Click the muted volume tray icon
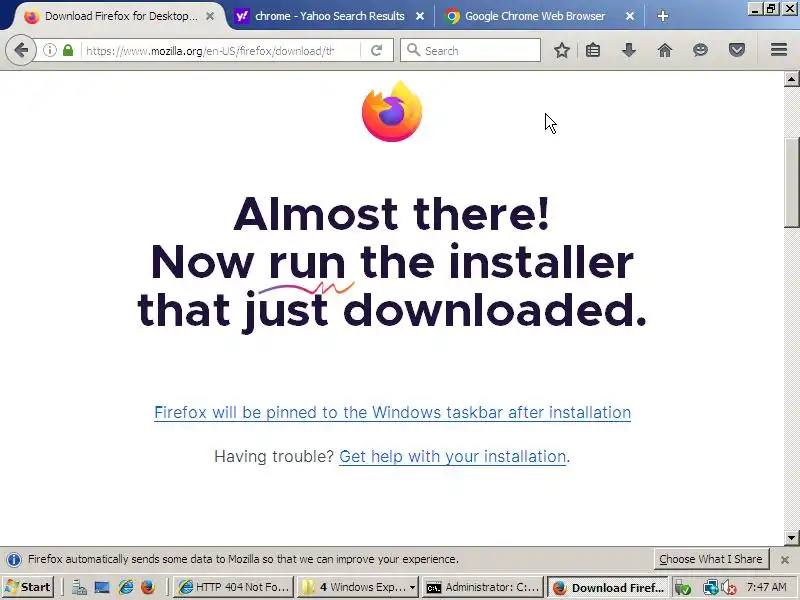This screenshot has width=800, height=600. pos(729,588)
